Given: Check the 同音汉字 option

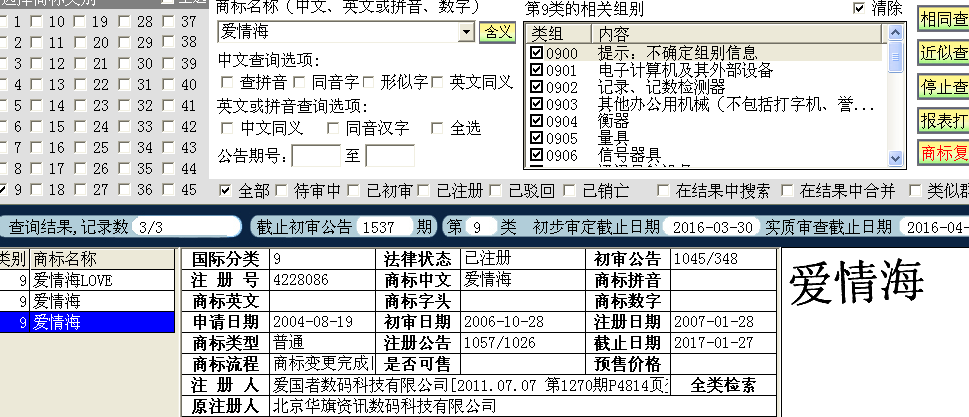Looking at the screenshot, I should [x=333, y=128].
